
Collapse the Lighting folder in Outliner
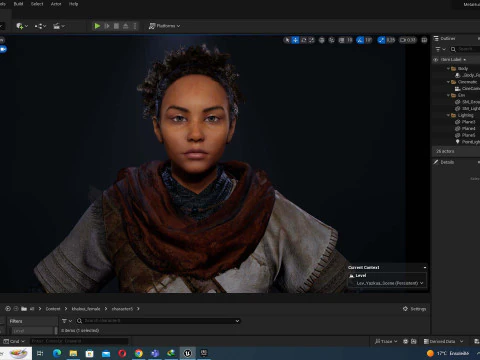point(448,115)
